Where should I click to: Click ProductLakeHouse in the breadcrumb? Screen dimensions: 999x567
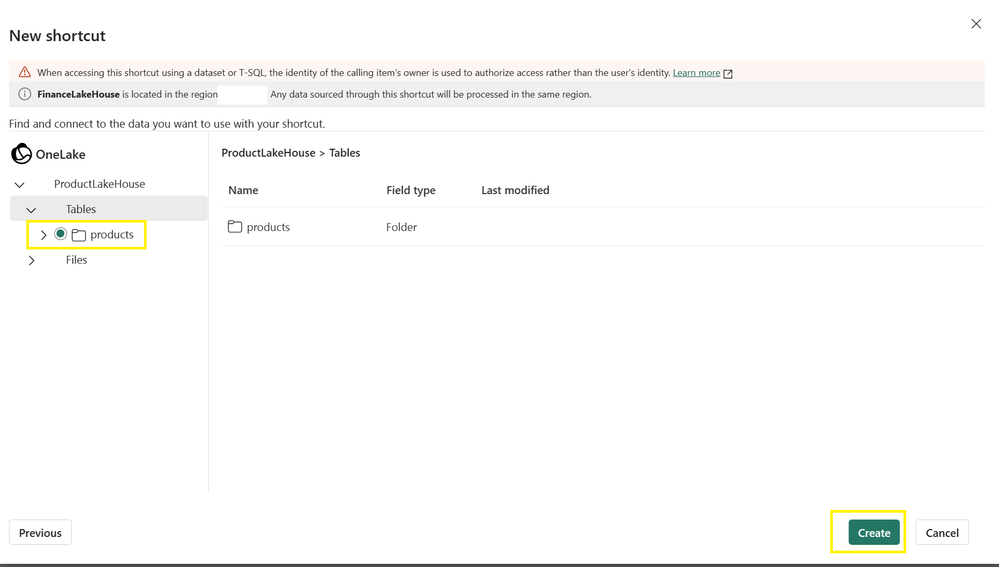pos(268,153)
